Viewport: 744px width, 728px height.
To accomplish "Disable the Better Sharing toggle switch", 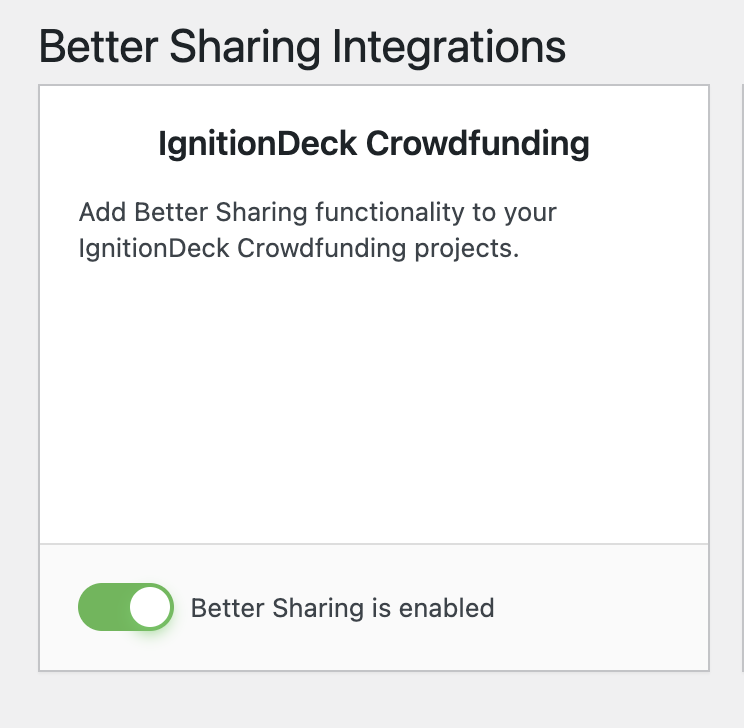I will [126, 607].
